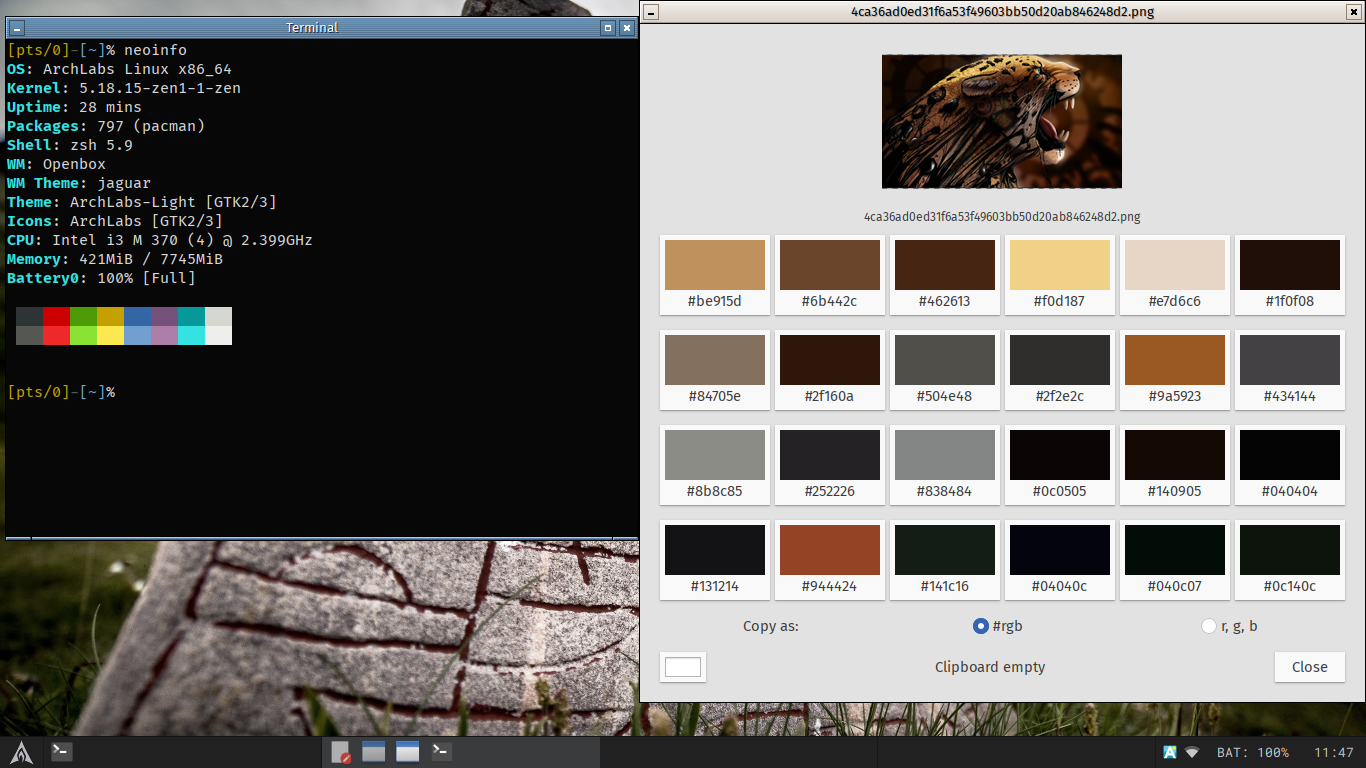
Task: Click the Theme: ArchLabs-Light line
Action: (142, 202)
